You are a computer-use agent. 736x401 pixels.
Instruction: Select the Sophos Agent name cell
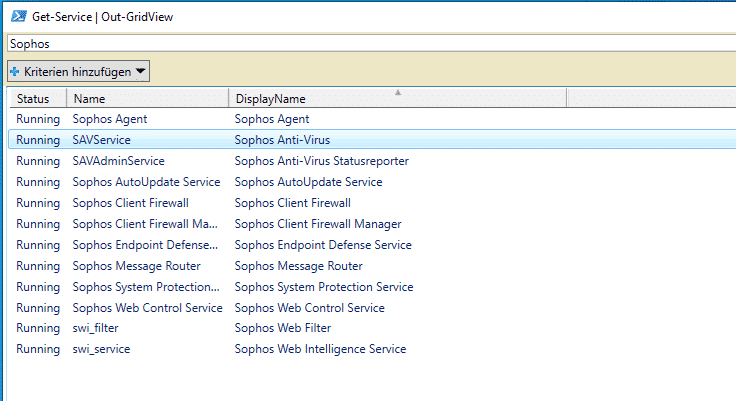(x=110, y=119)
